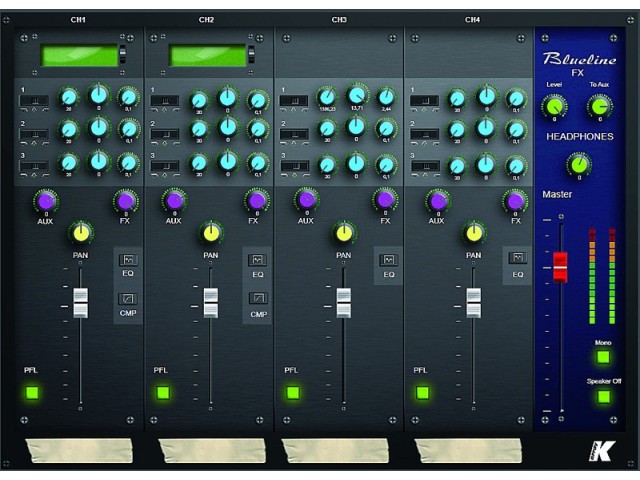640x480 pixels.
Task: Click the tape label under CH1
Action: 79,451
